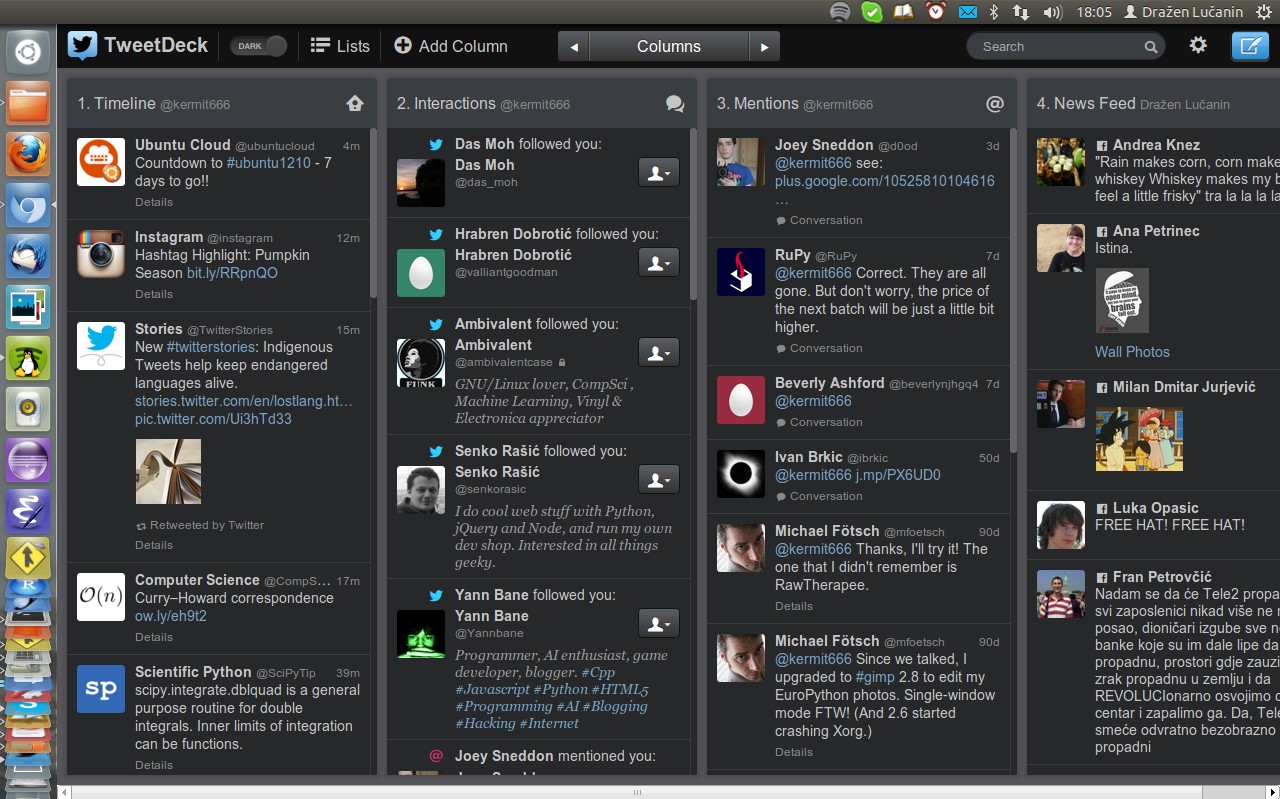Open the ow.ly/eh9t2 link
This screenshot has height=799, width=1280.
coord(171,616)
